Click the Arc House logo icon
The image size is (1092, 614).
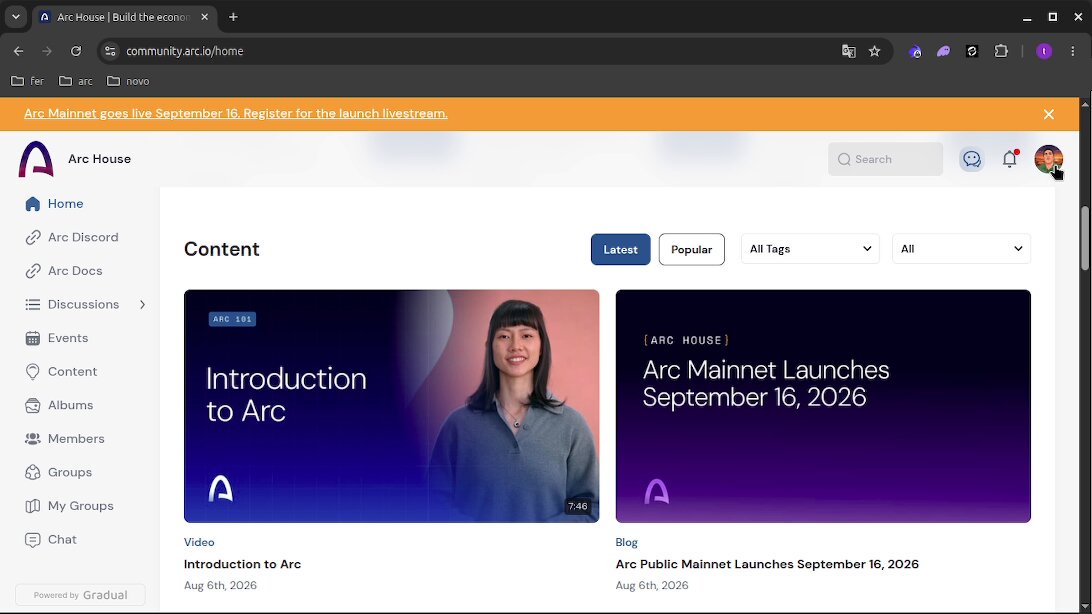tap(36, 159)
